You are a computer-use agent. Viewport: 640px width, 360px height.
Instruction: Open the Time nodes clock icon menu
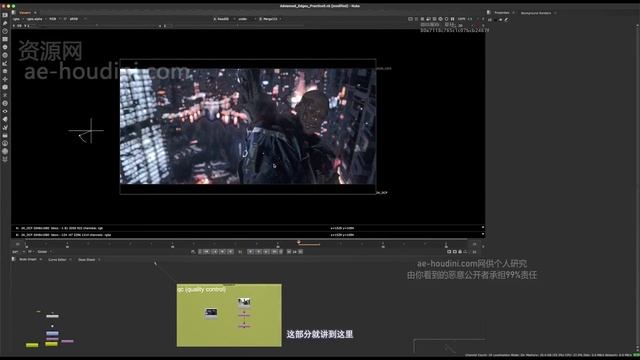tap(5, 31)
